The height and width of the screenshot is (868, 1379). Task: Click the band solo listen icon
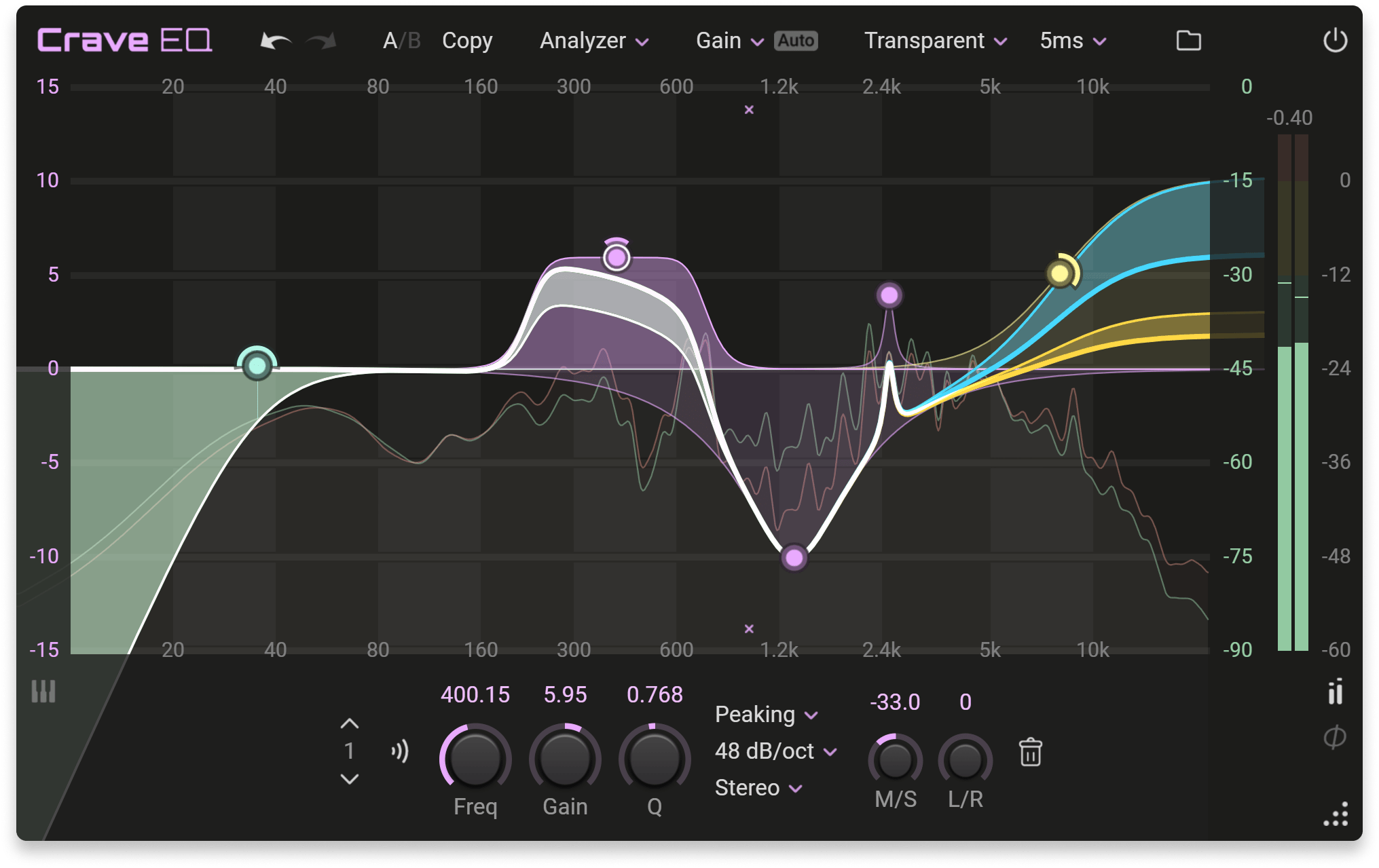coord(400,751)
